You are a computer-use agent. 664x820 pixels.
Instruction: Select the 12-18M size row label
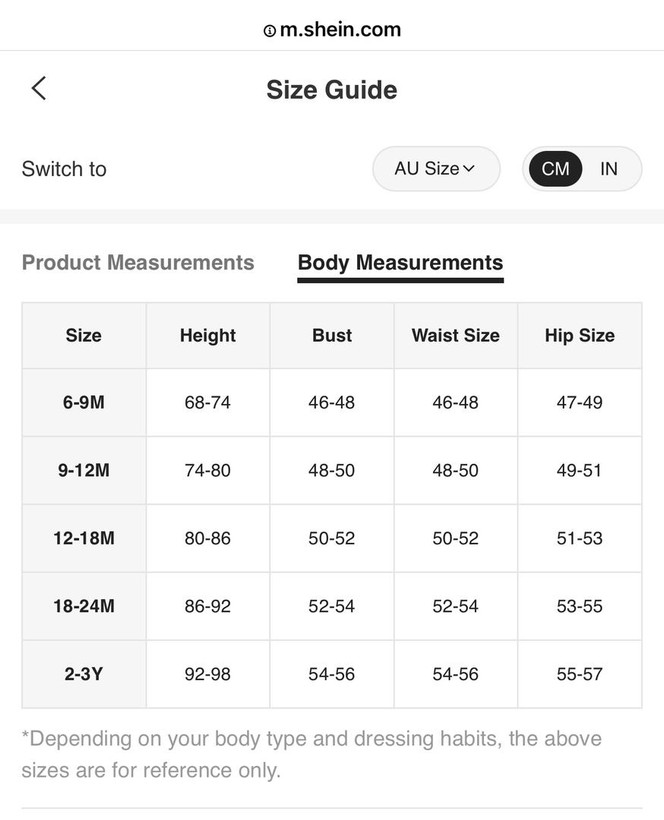point(84,539)
